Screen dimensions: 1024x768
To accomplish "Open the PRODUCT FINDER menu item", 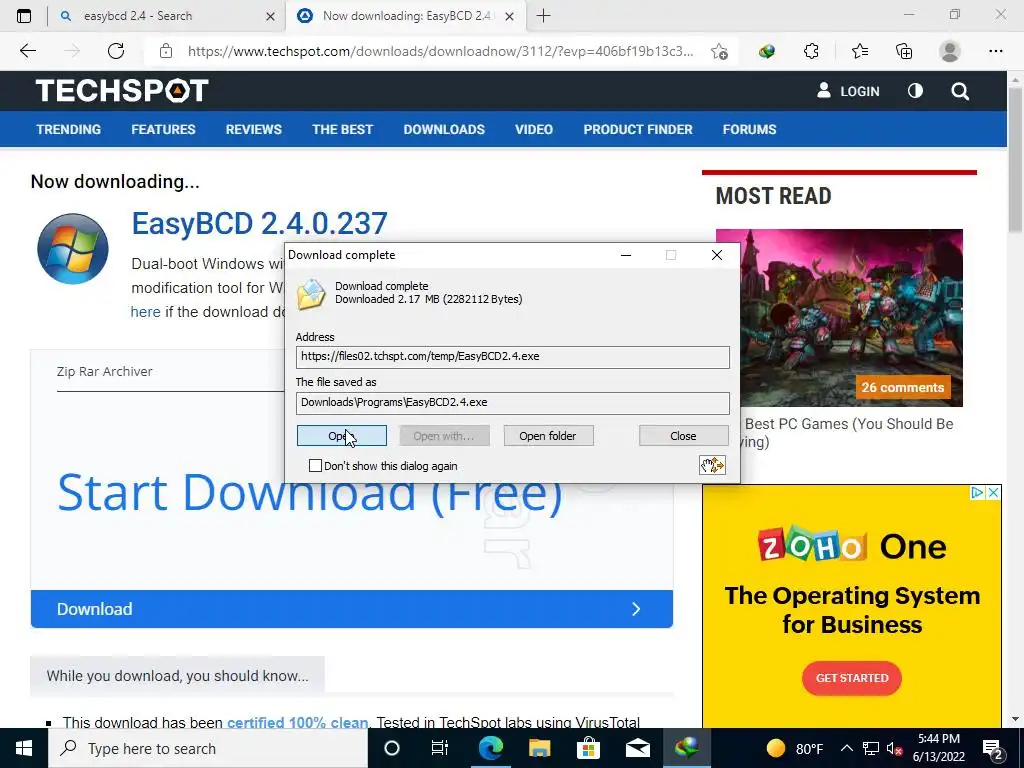I will pos(638,129).
